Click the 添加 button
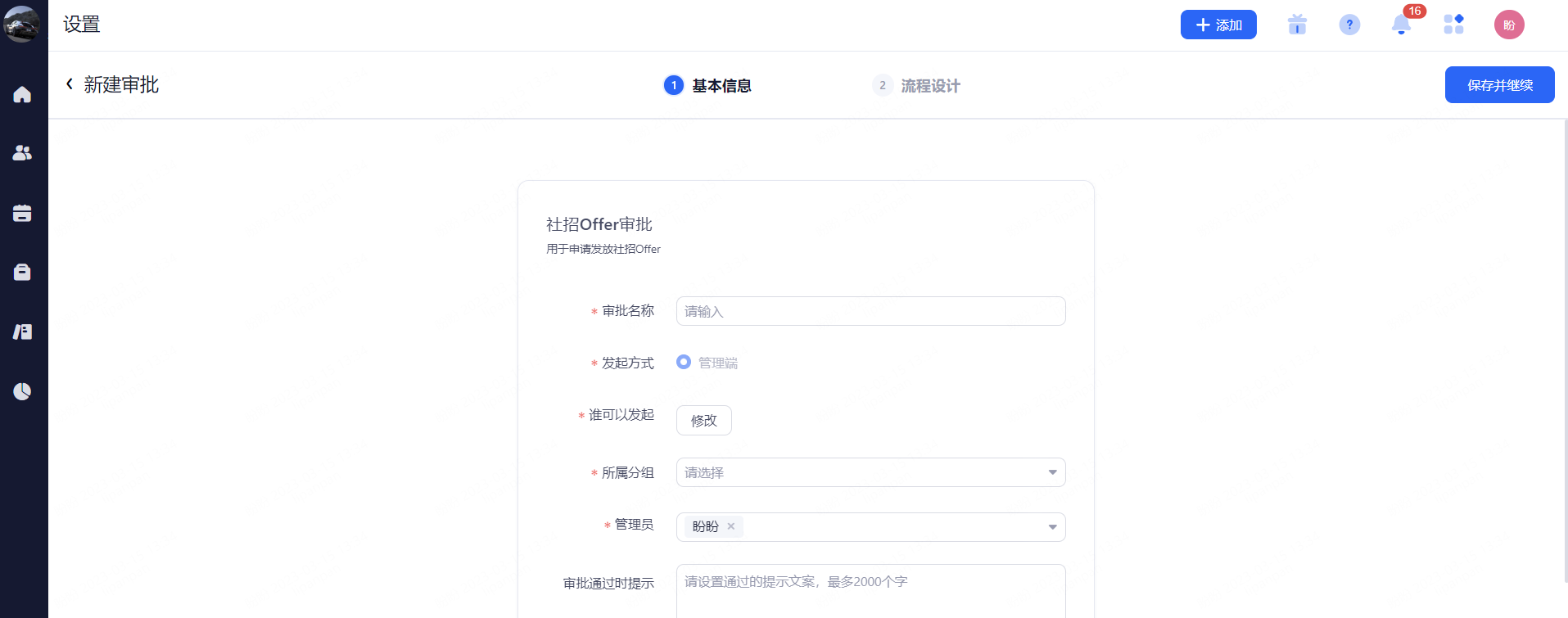Viewport: 1568px width, 618px height. pos(1218,25)
